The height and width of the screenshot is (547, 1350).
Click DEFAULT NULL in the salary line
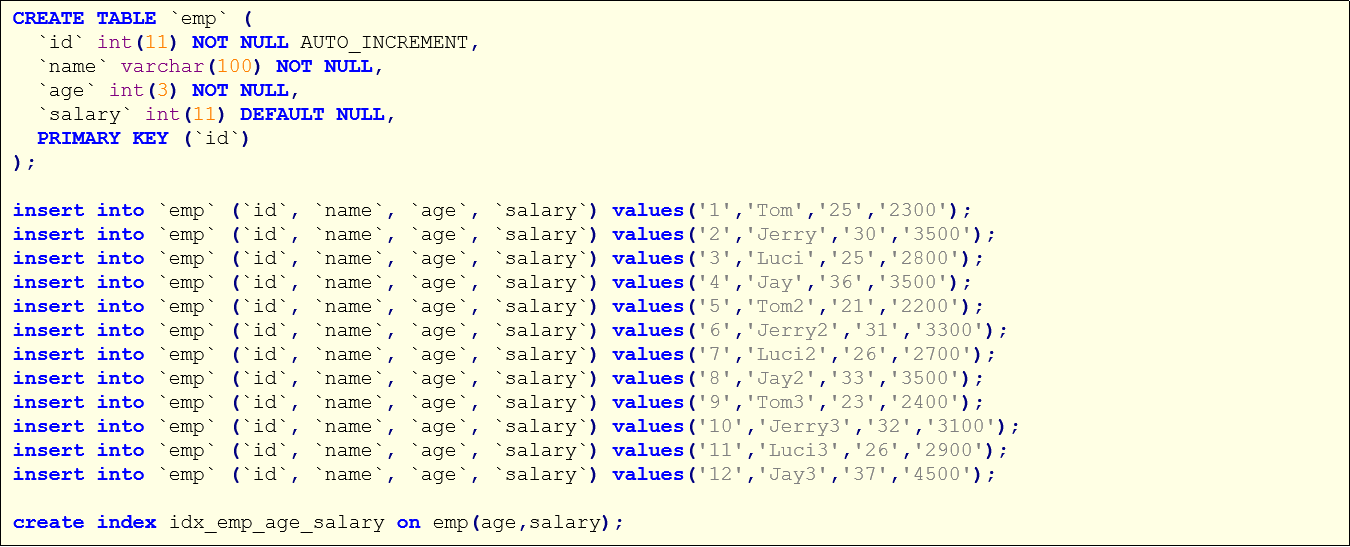tap(313, 114)
